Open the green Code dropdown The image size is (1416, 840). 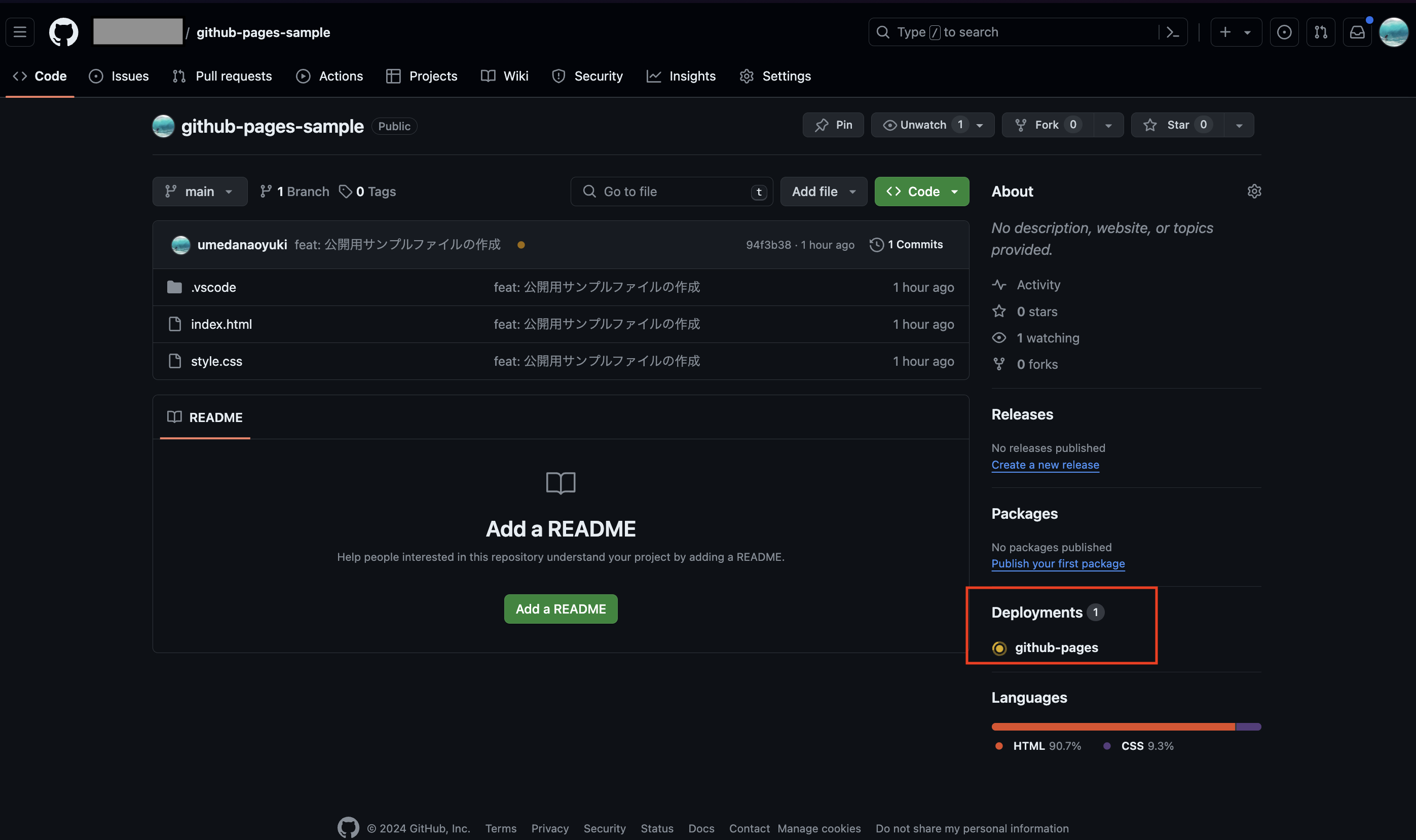coord(921,192)
